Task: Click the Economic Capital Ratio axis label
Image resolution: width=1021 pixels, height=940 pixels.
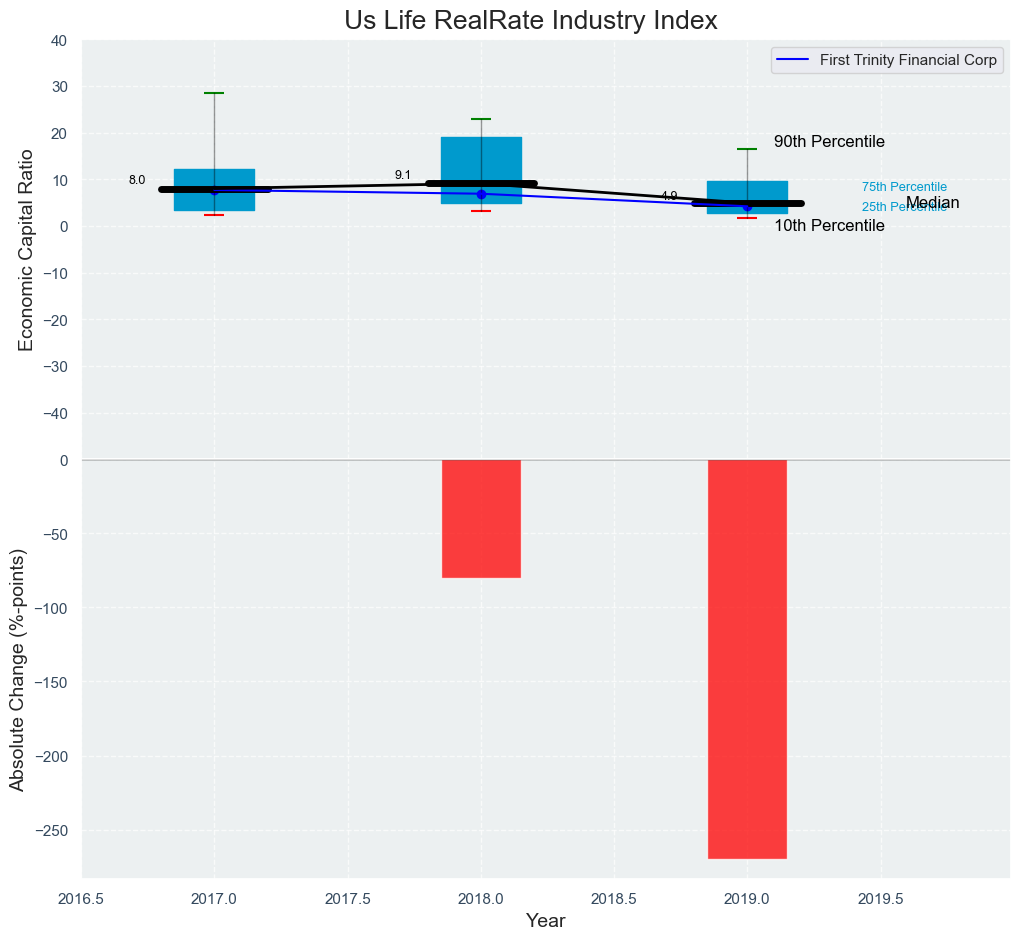Action: point(26,250)
